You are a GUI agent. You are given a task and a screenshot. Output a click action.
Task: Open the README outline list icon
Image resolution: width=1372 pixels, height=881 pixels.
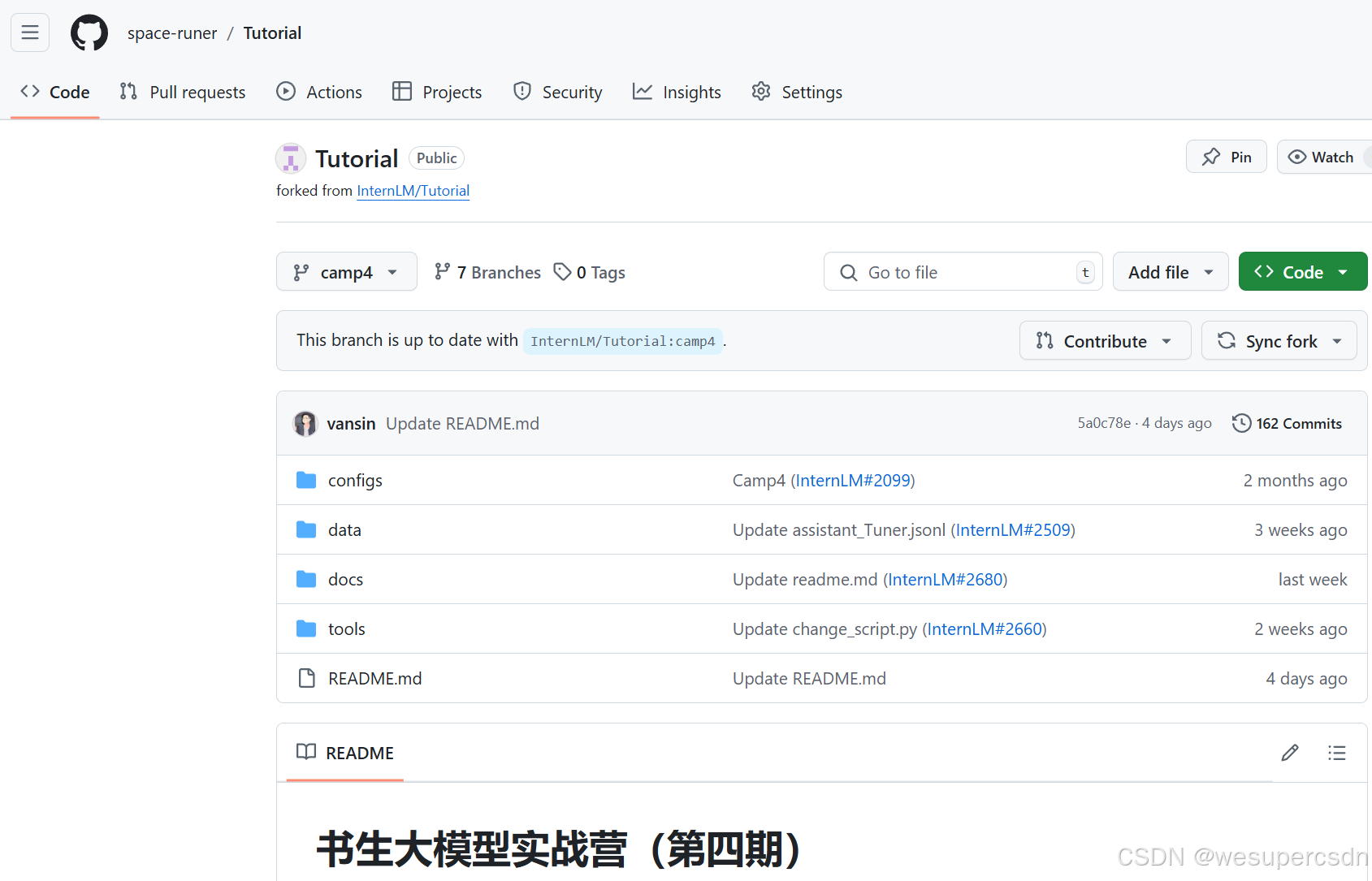[1337, 753]
